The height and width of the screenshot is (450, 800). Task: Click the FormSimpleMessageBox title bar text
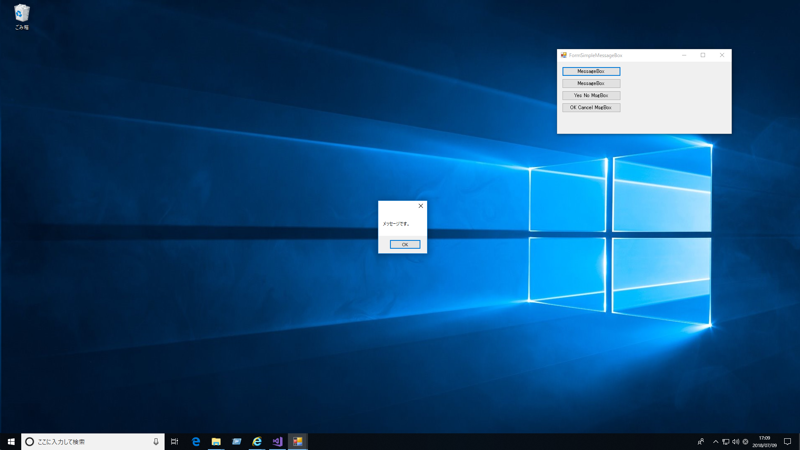click(595, 55)
